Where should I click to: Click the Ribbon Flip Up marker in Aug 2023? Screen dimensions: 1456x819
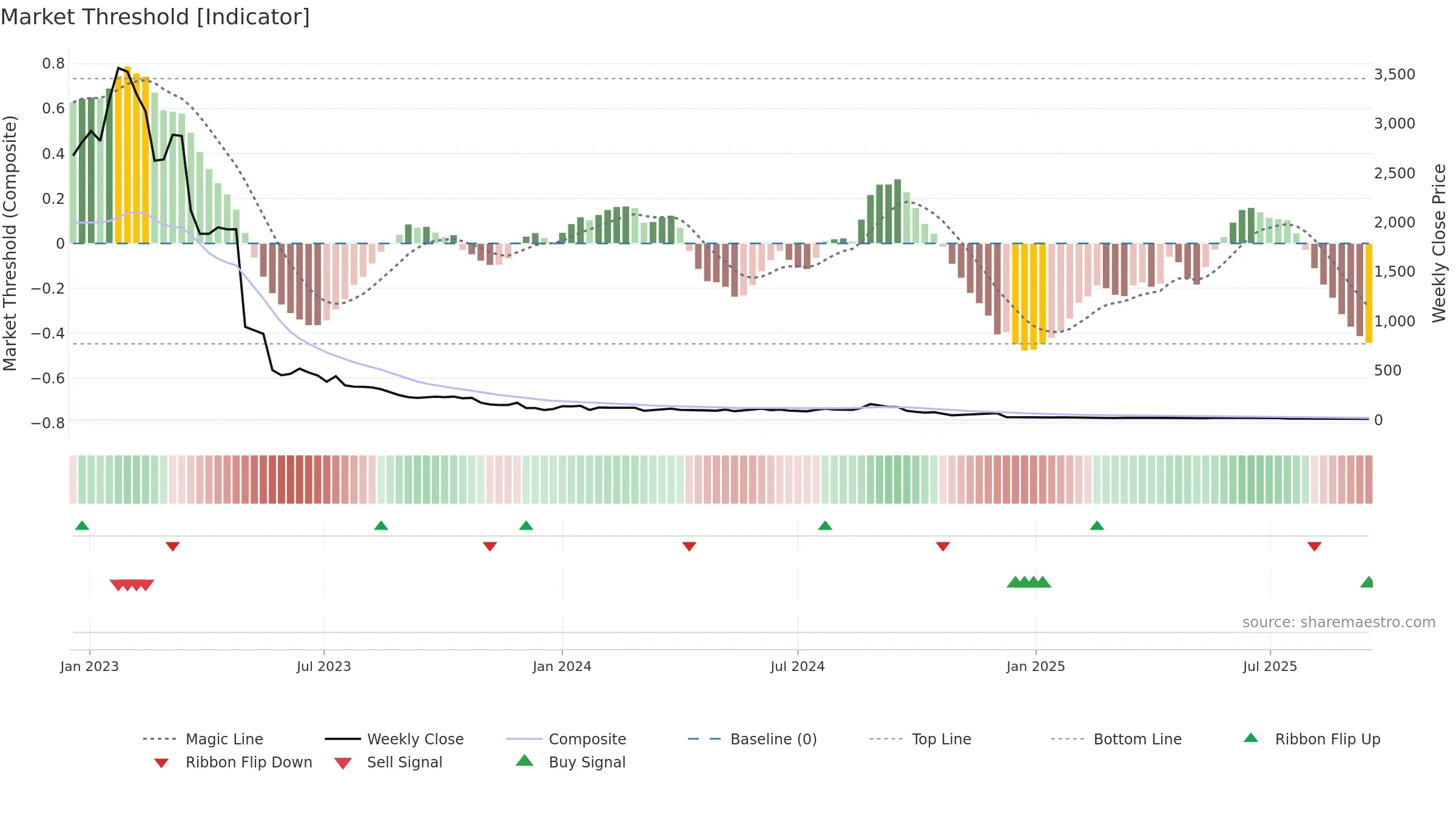(x=381, y=525)
